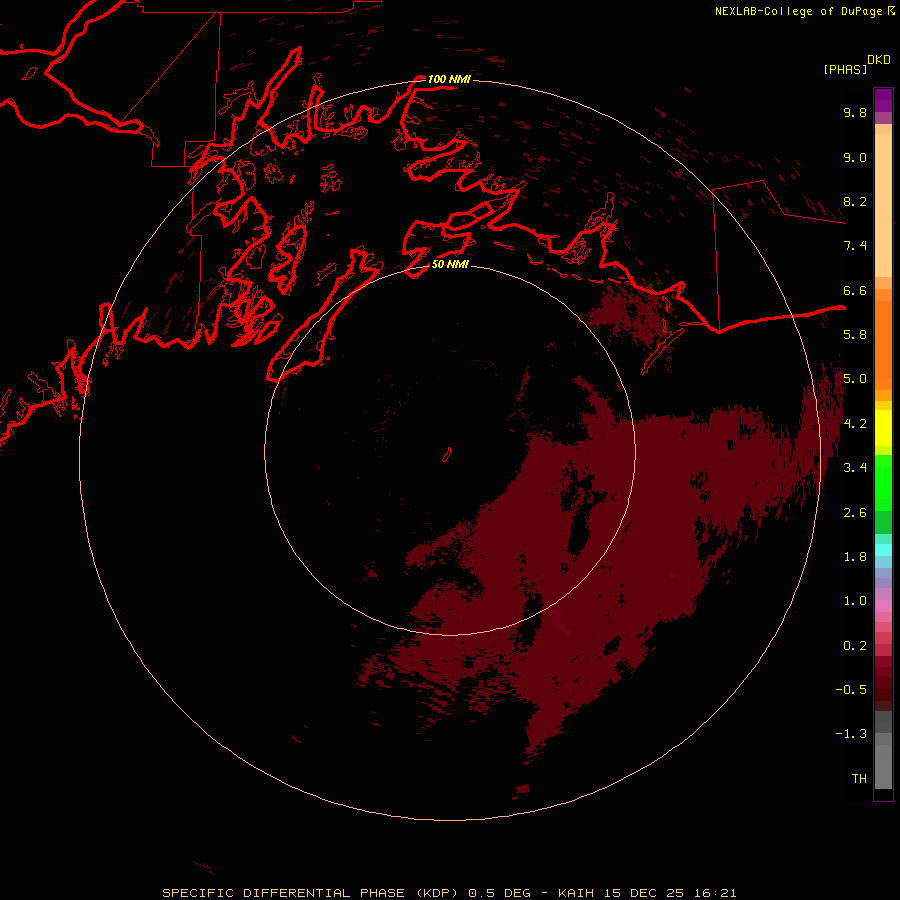Click the 1.0 scale value

855,601
